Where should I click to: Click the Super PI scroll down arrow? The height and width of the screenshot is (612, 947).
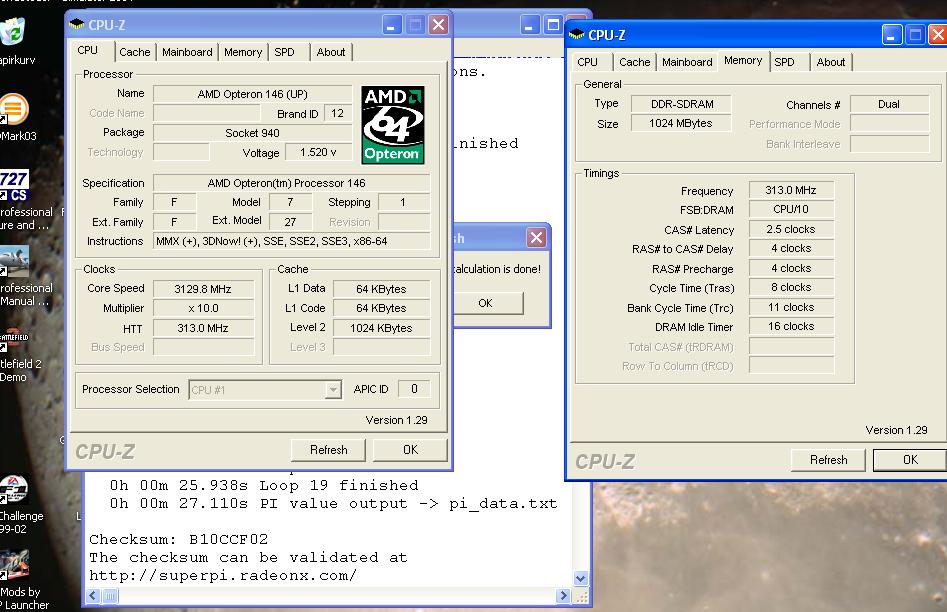(x=580, y=578)
